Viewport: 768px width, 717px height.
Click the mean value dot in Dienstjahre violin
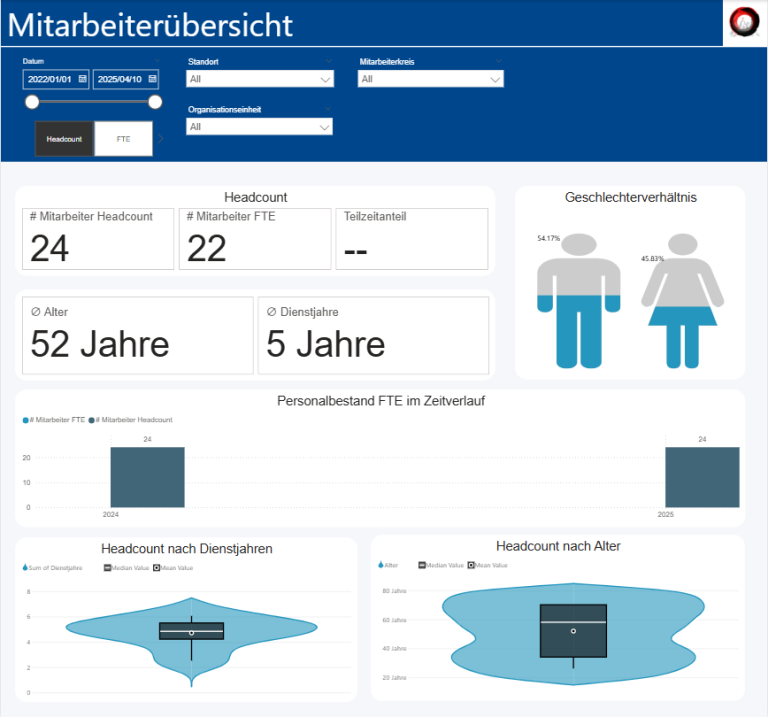(x=191, y=632)
